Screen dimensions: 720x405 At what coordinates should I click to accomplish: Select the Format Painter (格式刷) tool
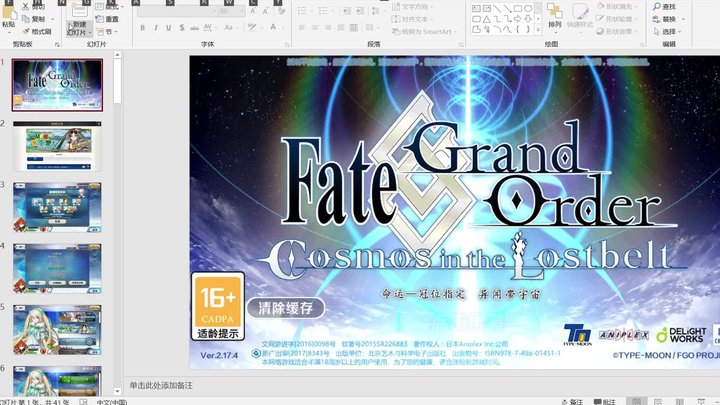(x=37, y=31)
